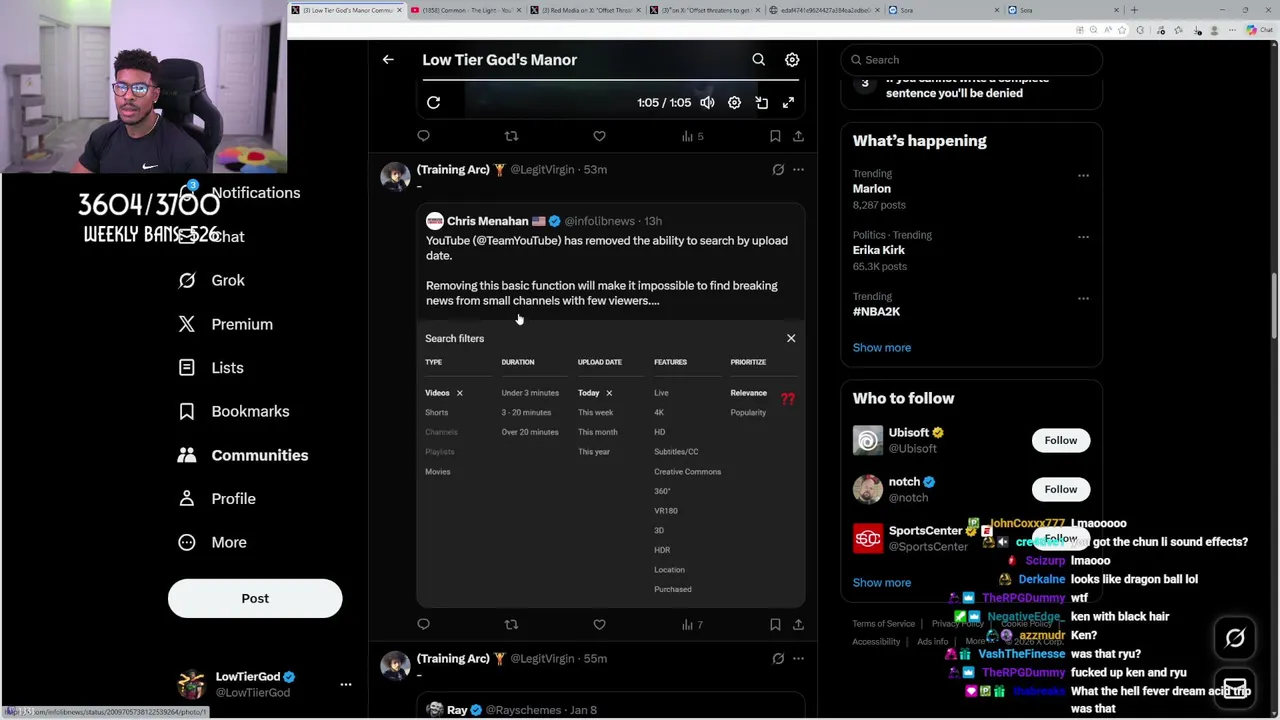Open the Erika Kirk trending topic
Screen dimensions: 1280x720
(x=879, y=250)
